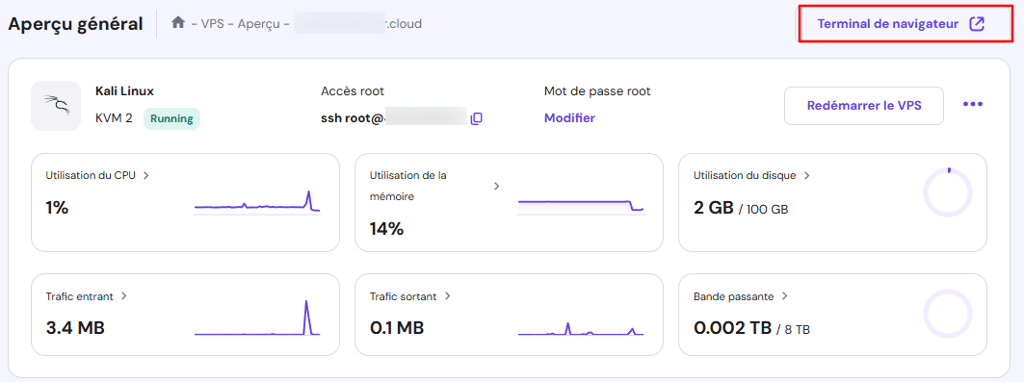Click the Accès root label

(x=353, y=91)
